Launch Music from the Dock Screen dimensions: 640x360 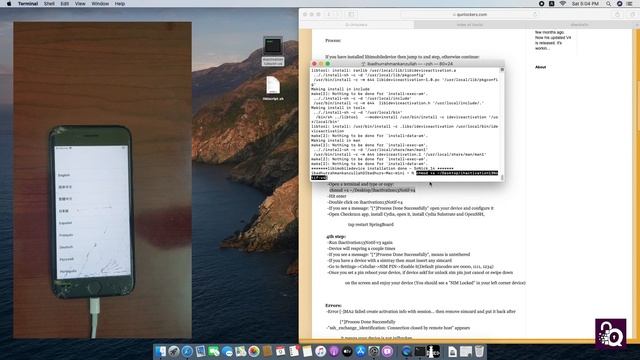[320, 351]
